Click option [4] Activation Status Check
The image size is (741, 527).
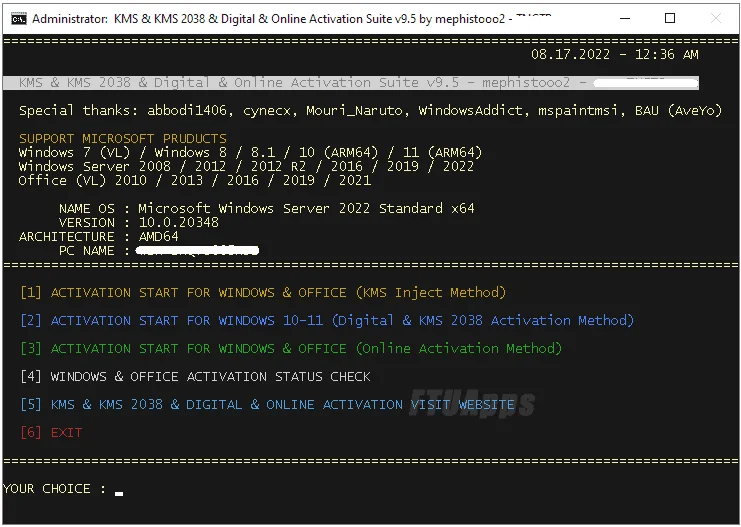click(x=195, y=377)
